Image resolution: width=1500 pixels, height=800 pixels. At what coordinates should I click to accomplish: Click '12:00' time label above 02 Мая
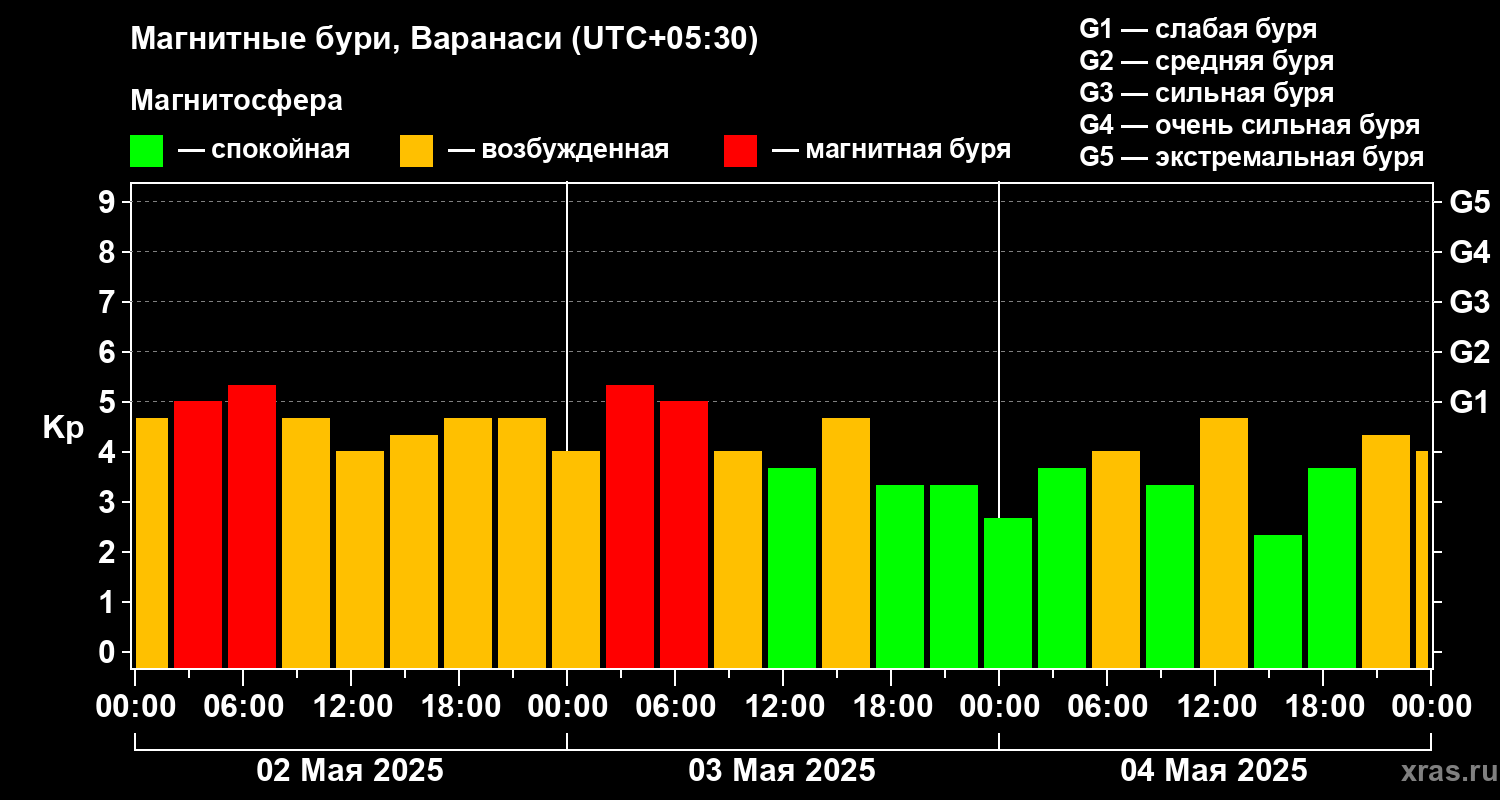point(351,706)
